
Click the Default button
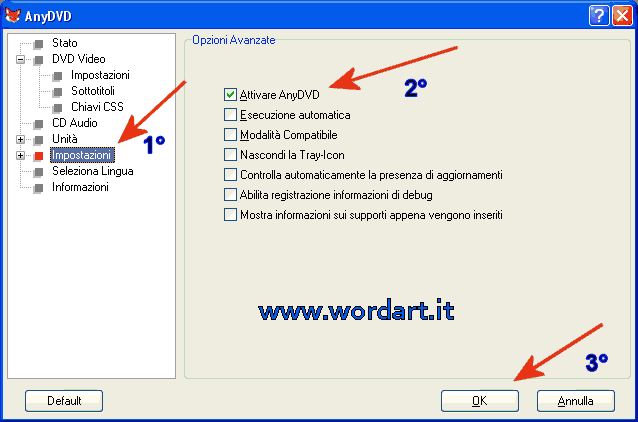(64, 401)
